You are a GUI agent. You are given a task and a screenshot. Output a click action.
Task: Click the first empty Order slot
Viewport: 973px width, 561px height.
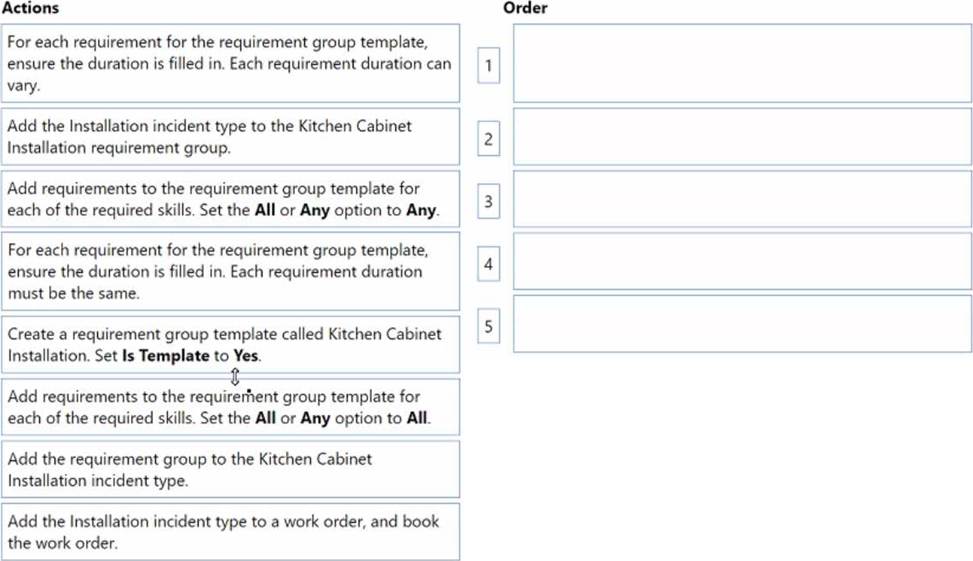point(742,64)
